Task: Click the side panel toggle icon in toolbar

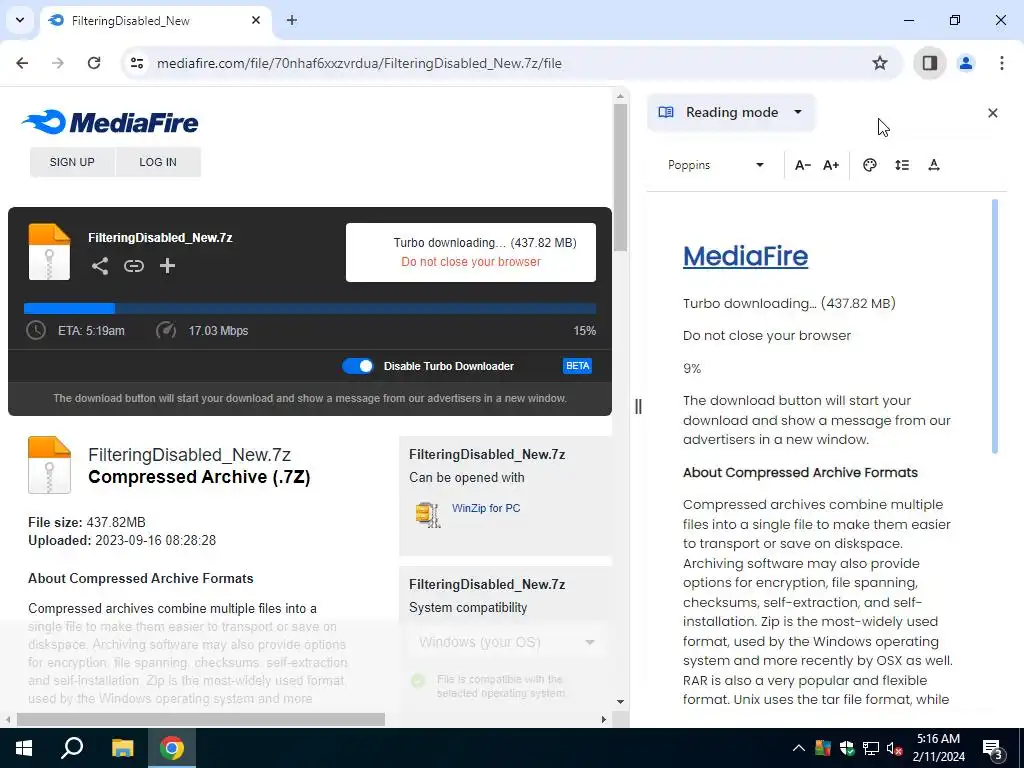Action: (930, 63)
